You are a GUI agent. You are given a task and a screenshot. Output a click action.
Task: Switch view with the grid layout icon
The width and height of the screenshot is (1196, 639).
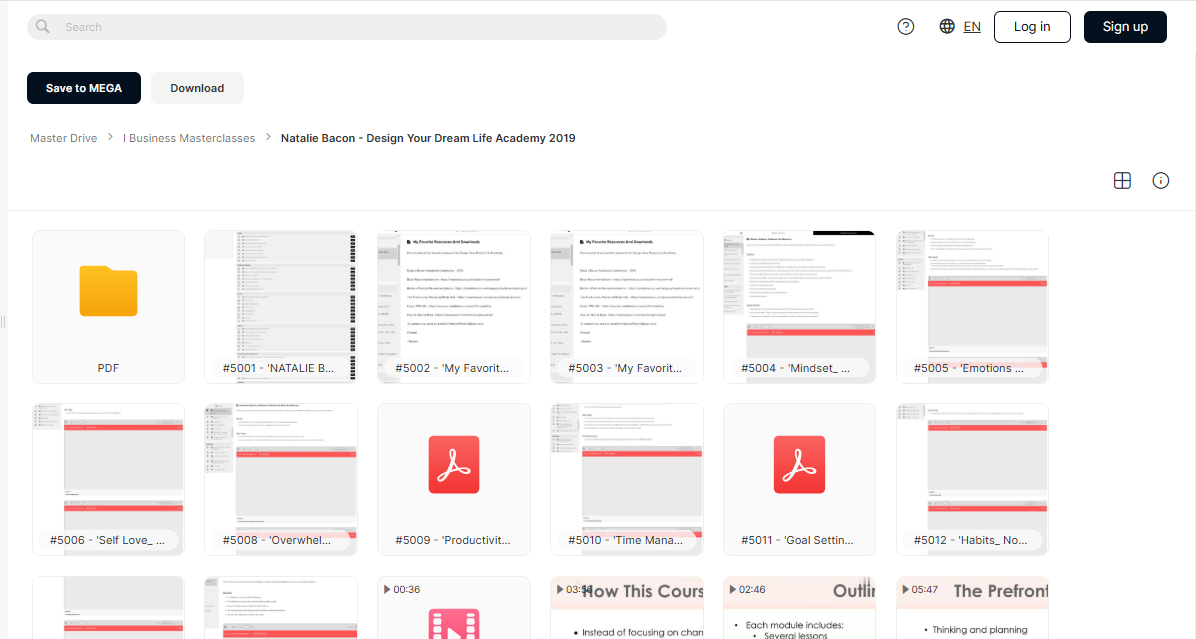pos(1122,181)
